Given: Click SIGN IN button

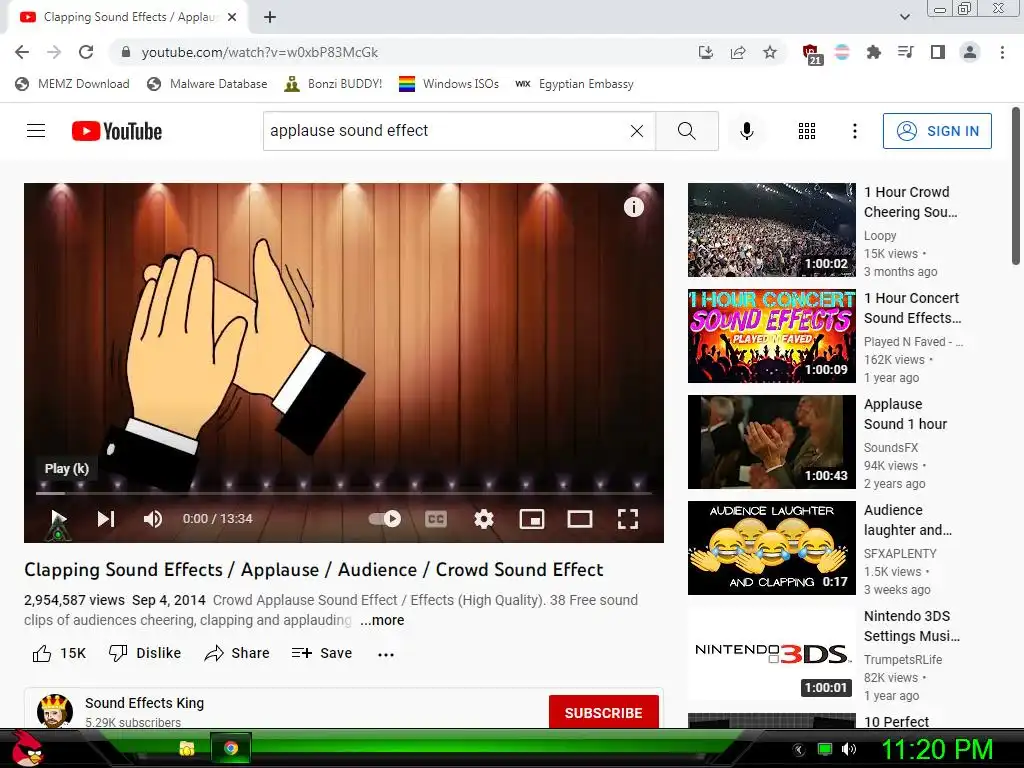Looking at the screenshot, I should 937,131.
